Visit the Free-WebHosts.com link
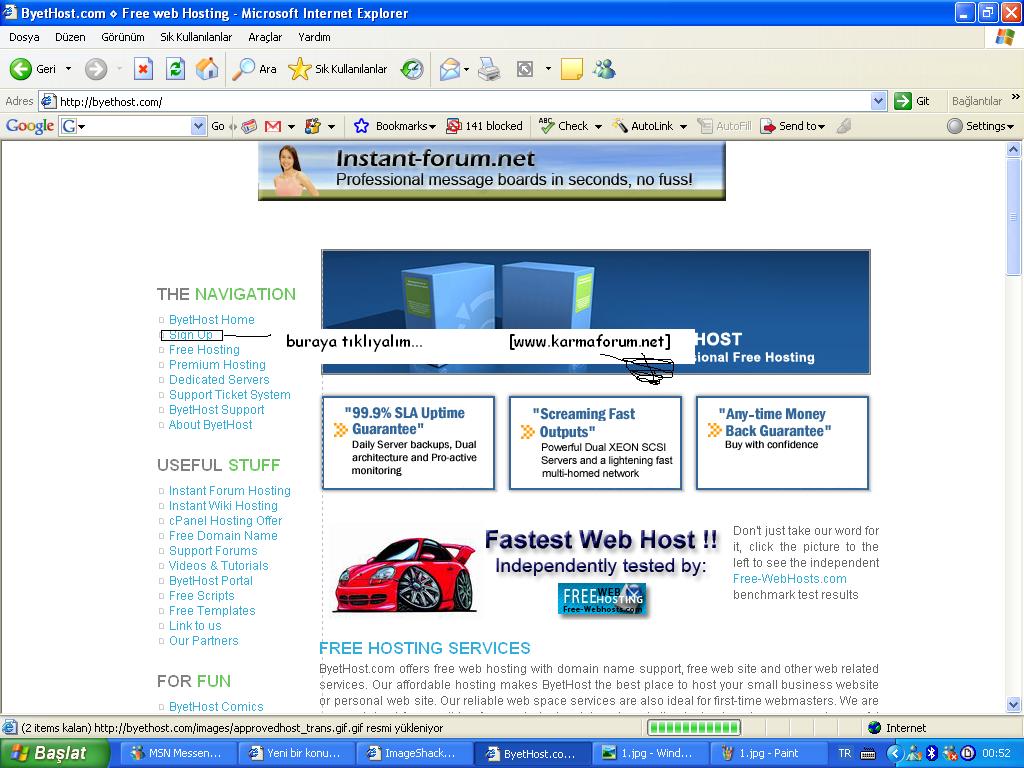Screen dimensions: 1024x768 tap(790, 579)
